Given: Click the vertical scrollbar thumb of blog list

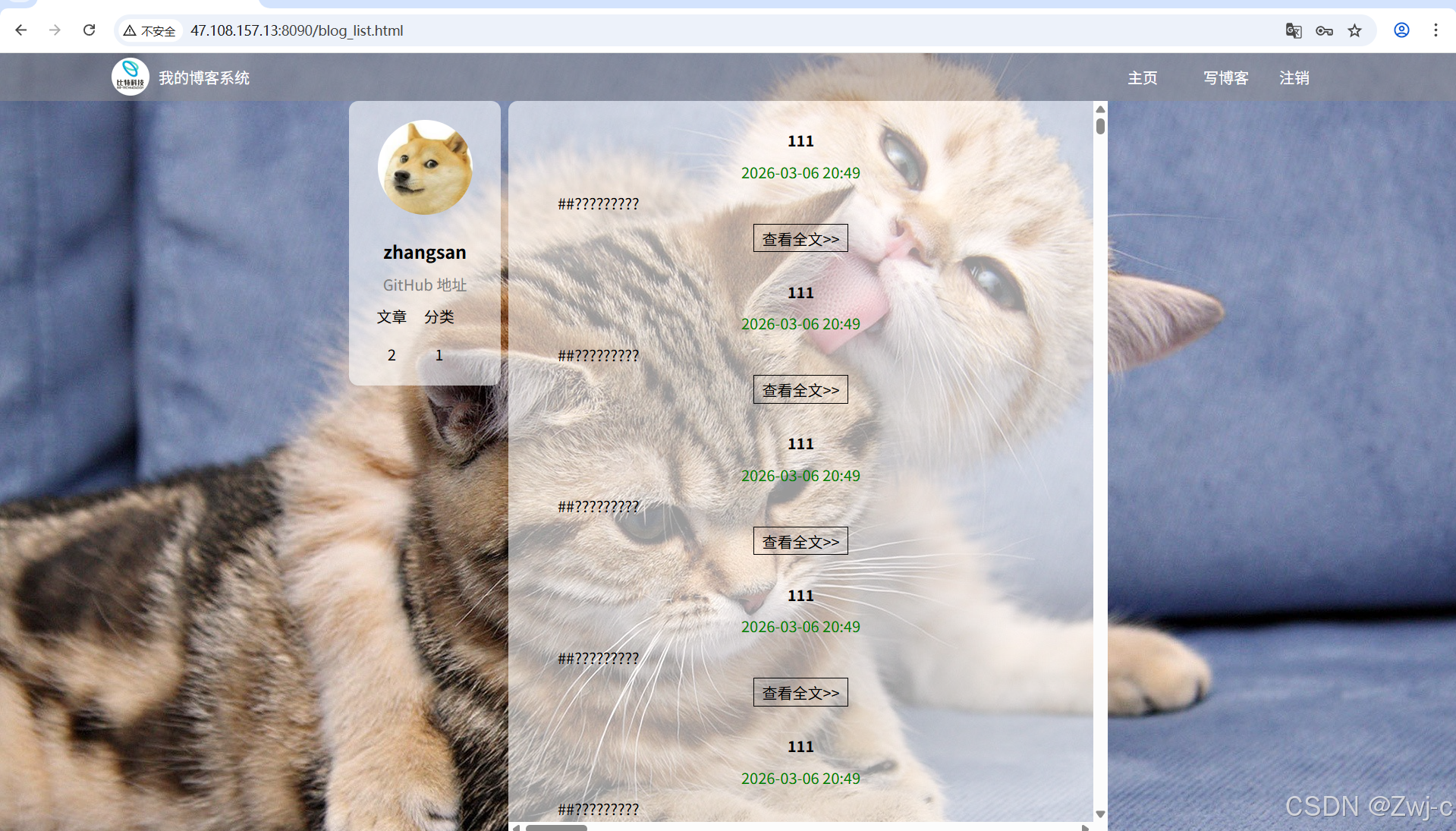Looking at the screenshot, I should [x=1100, y=126].
